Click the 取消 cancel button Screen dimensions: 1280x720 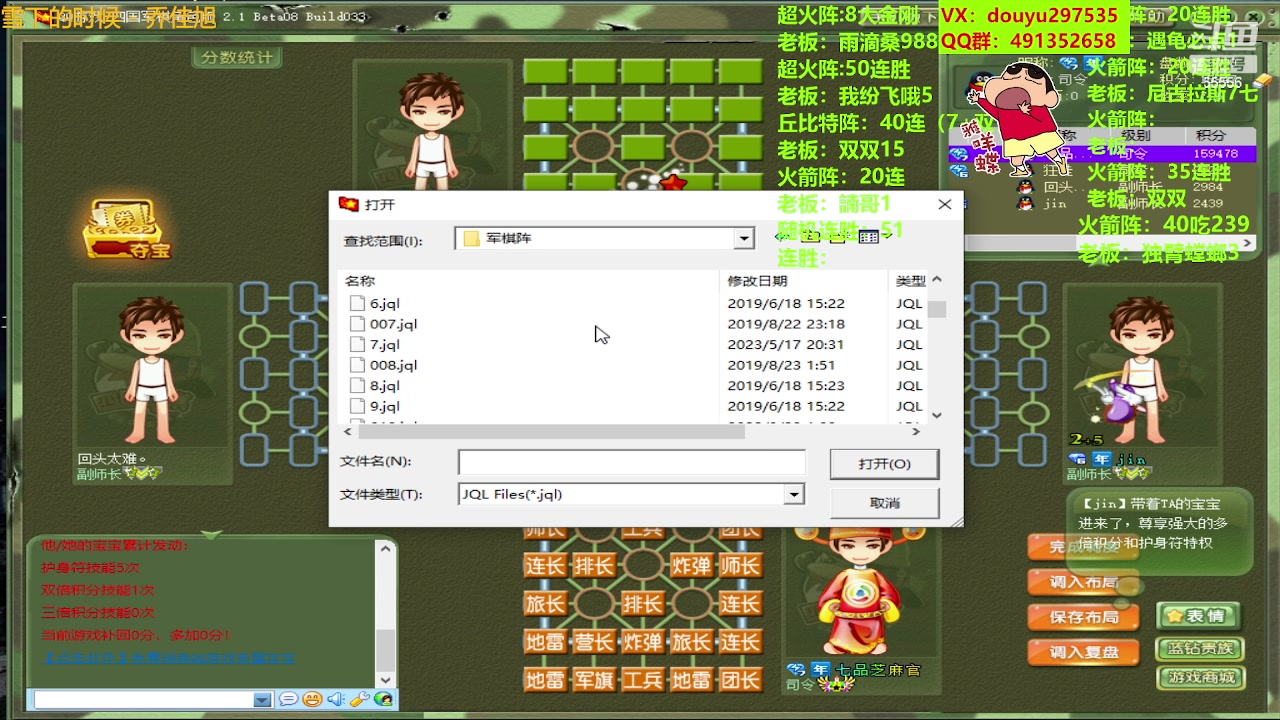[x=884, y=502]
